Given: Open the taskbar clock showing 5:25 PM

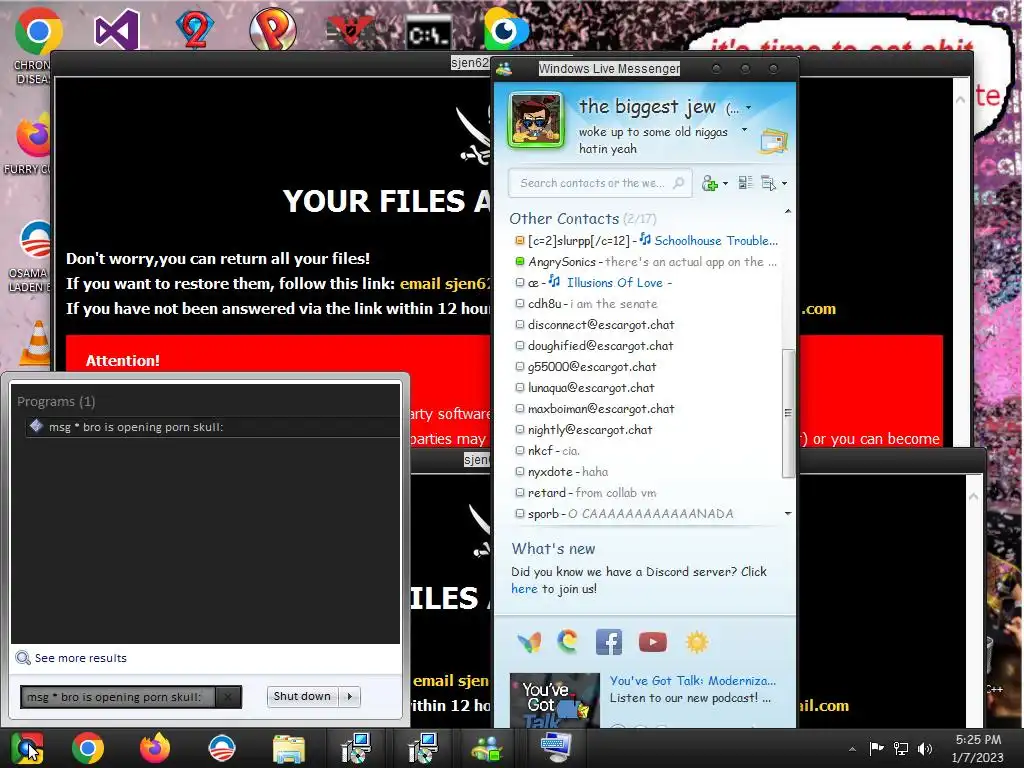Looking at the screenshot, I should click(978, 748).
